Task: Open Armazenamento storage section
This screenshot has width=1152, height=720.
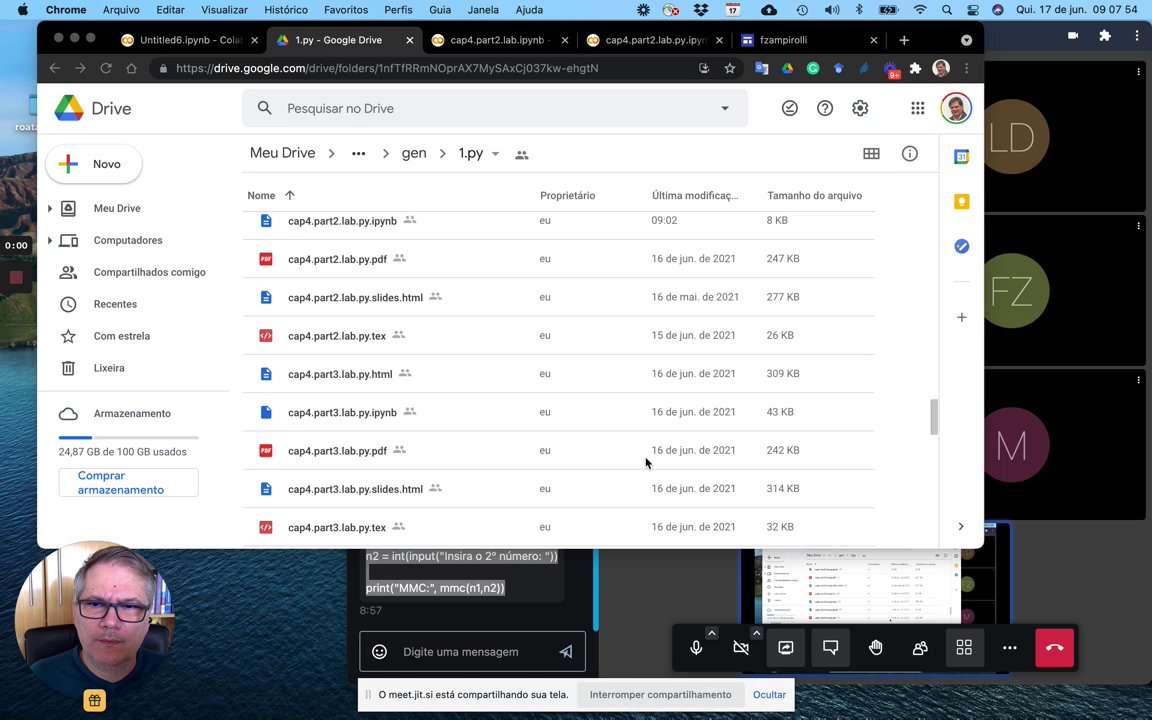Action: [x=132, y=414]
